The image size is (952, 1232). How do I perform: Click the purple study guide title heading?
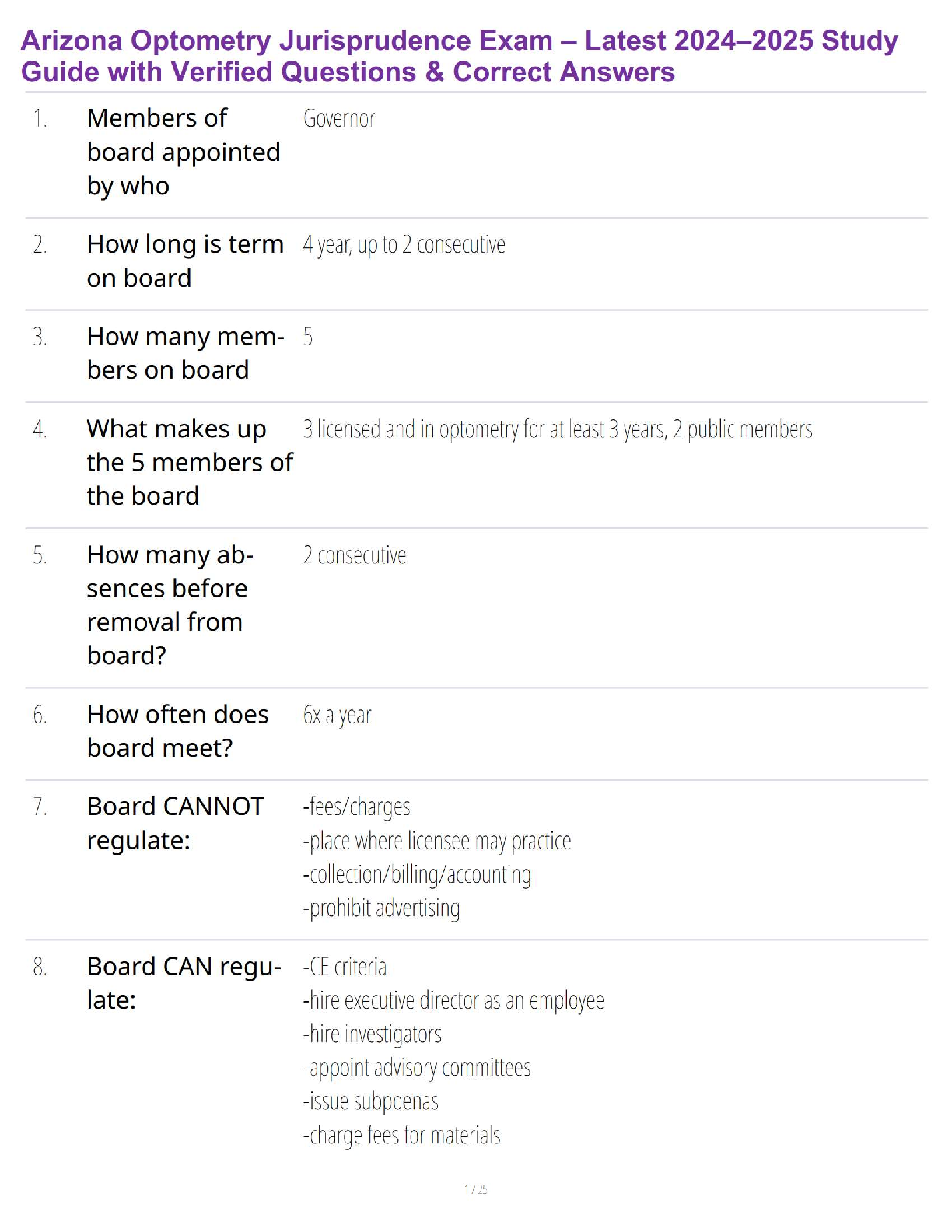tap(459, 56)
